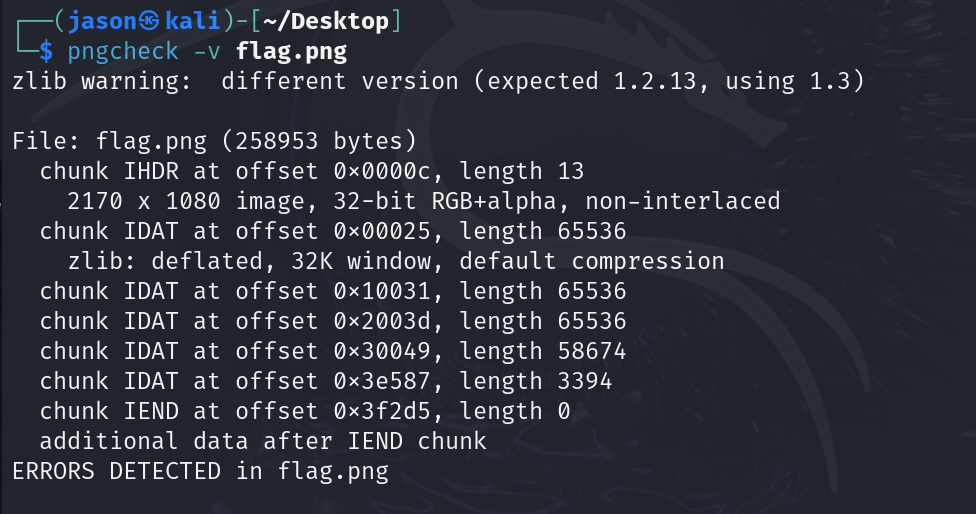Click the 2170 x 1080 image description line

click(x=423, y=201)
